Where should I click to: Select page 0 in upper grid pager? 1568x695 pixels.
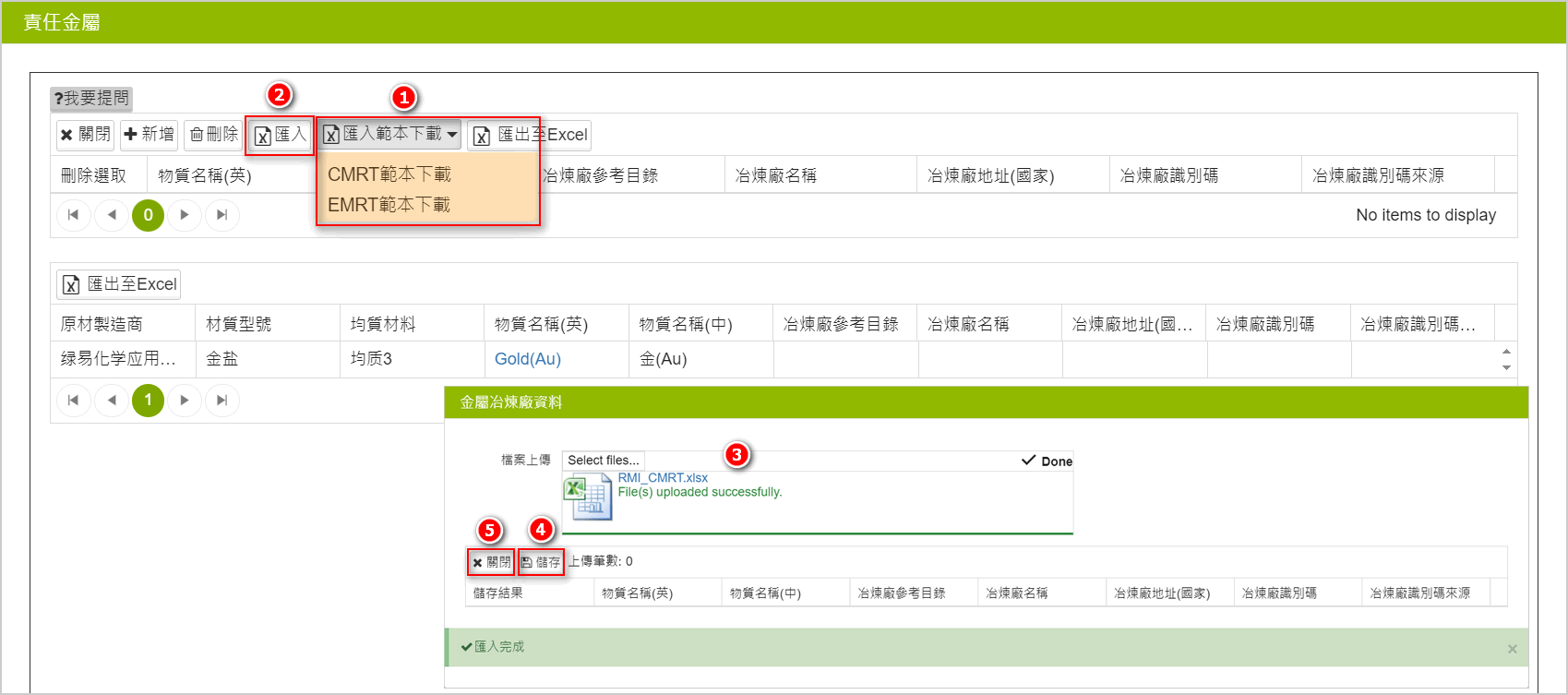148,215
